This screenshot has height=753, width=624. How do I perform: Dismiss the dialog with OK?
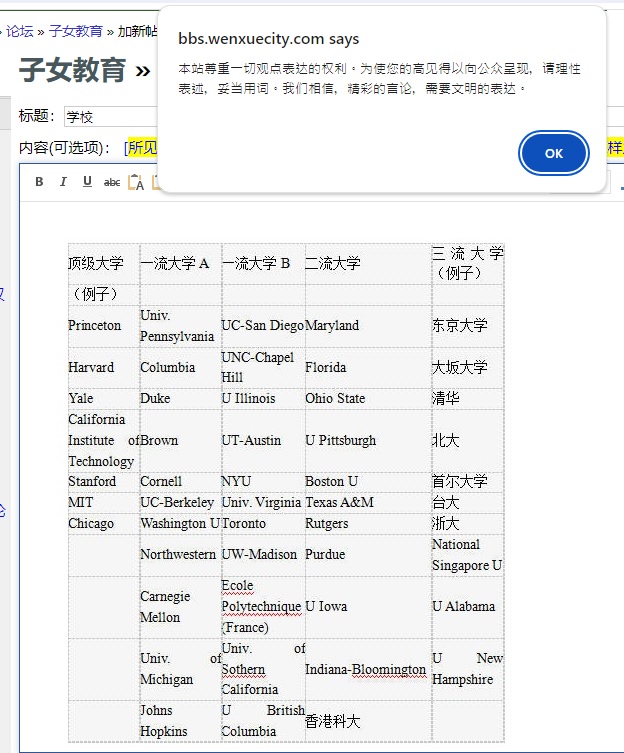(x=553, y=153)
